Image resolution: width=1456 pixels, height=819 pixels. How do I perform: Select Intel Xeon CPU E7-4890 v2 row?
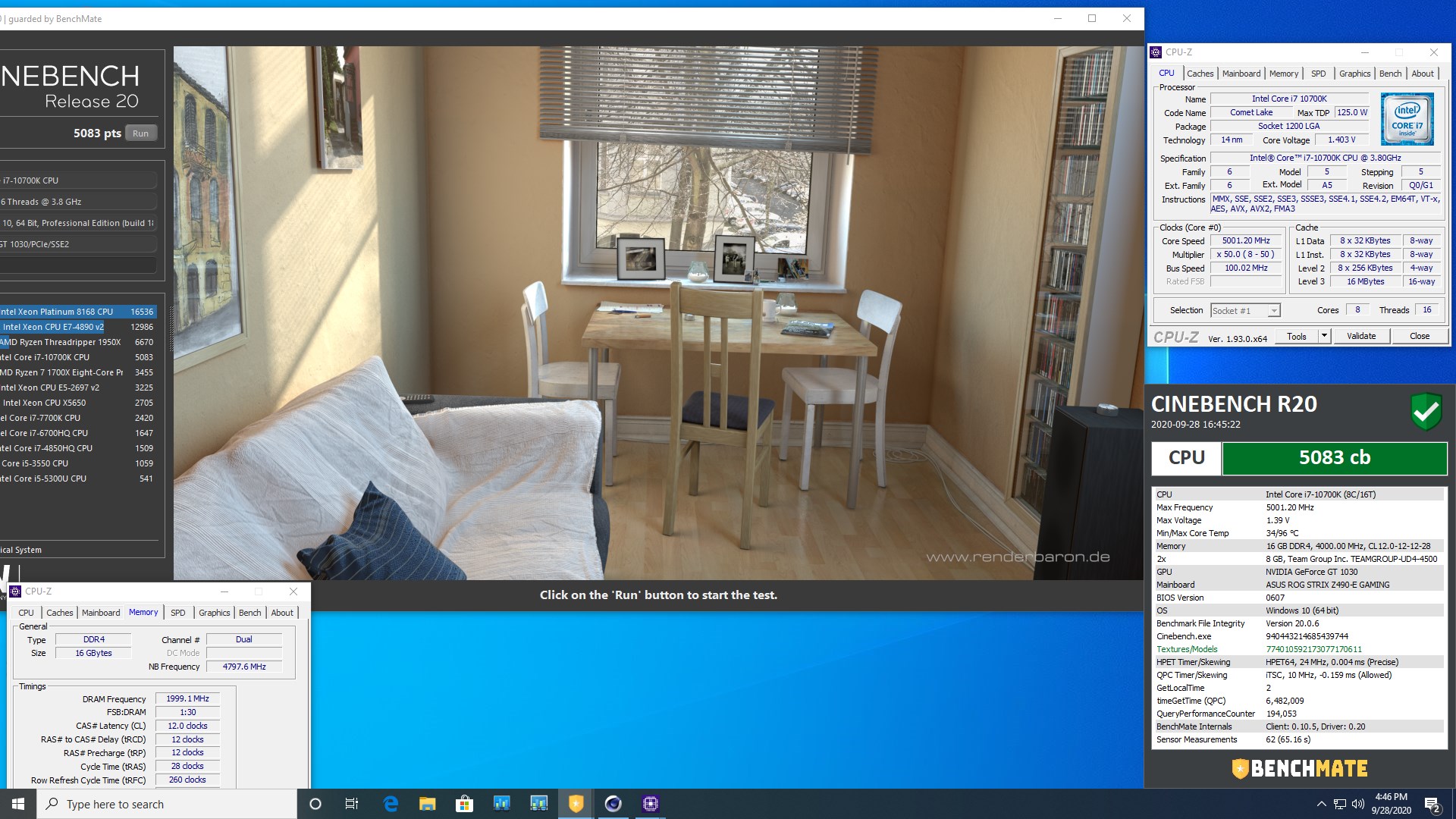point(78,327)
